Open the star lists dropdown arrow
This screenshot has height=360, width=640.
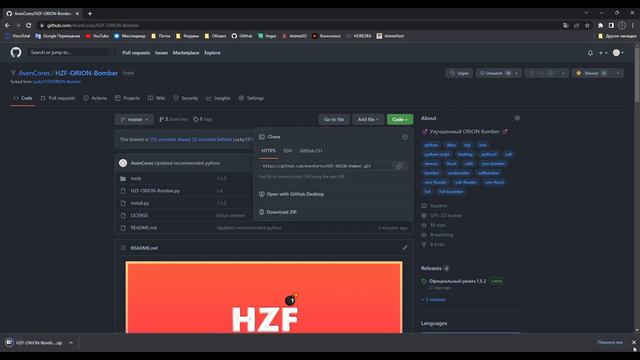[617, 73]
